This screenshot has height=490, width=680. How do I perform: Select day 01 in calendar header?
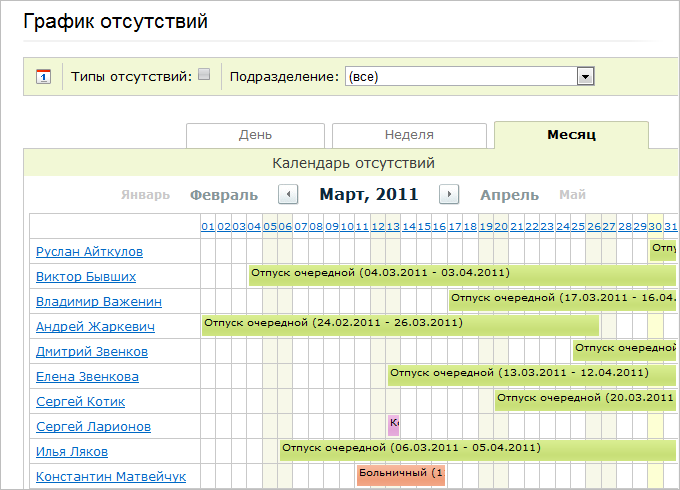click(x=208, y=227)
